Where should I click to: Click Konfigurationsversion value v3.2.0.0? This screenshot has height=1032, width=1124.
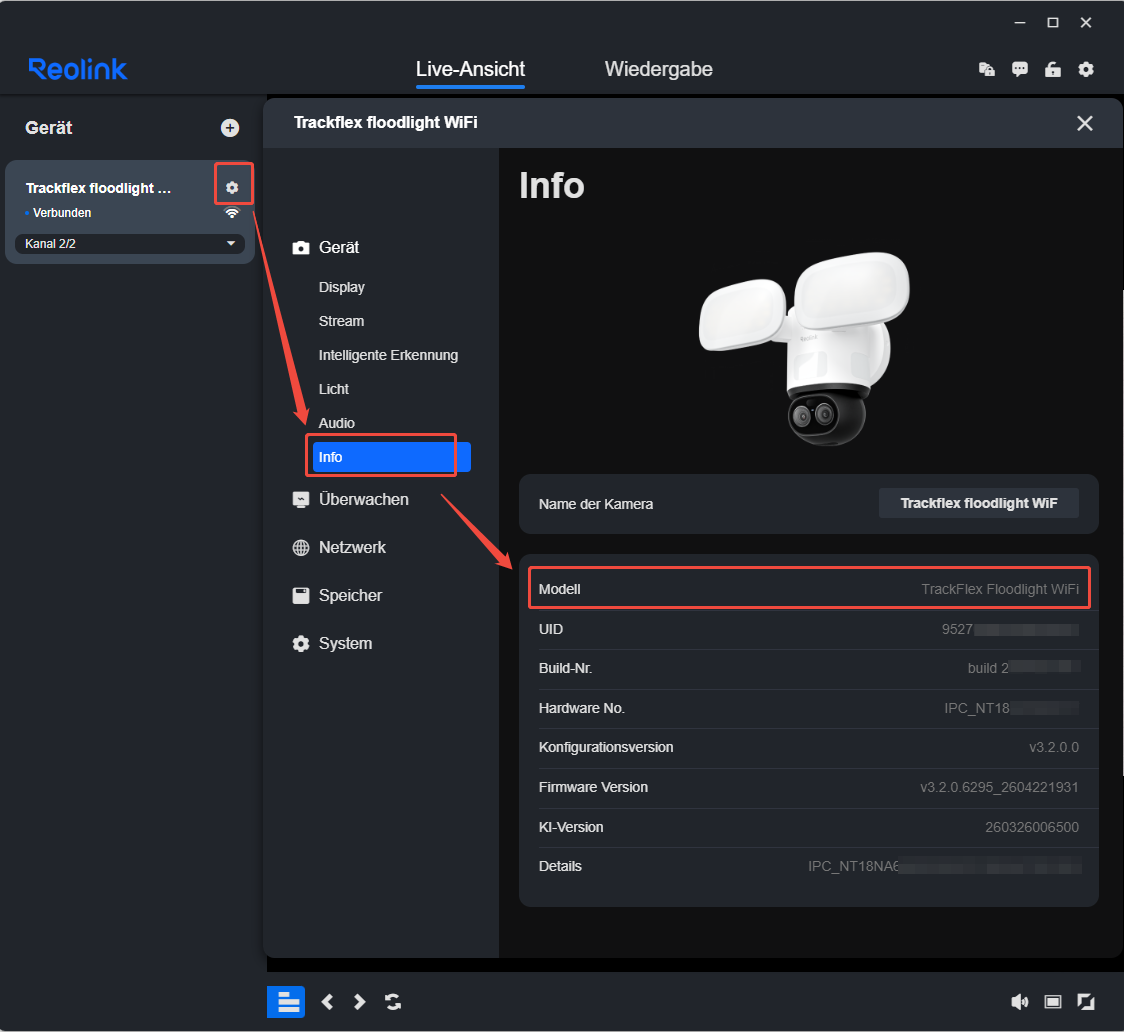click(x=1054, y=747)
